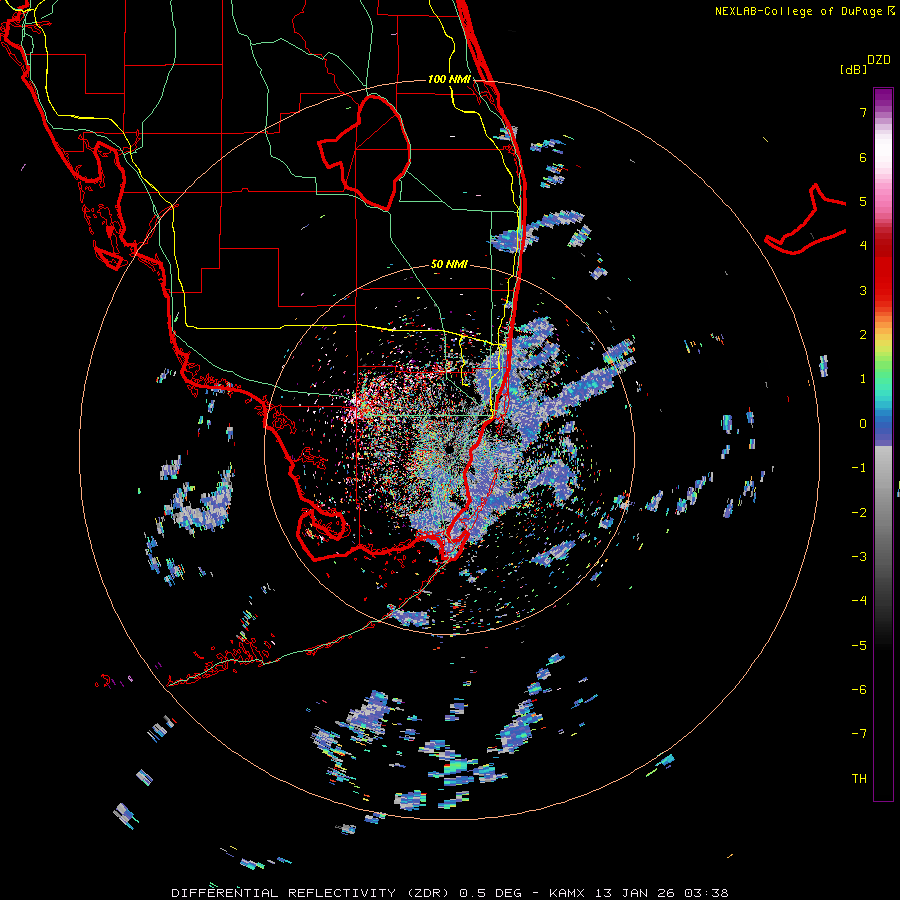The image size is (900, 900).
Task: Select the -1 dB tick label
Action: (x=859, y=468)
